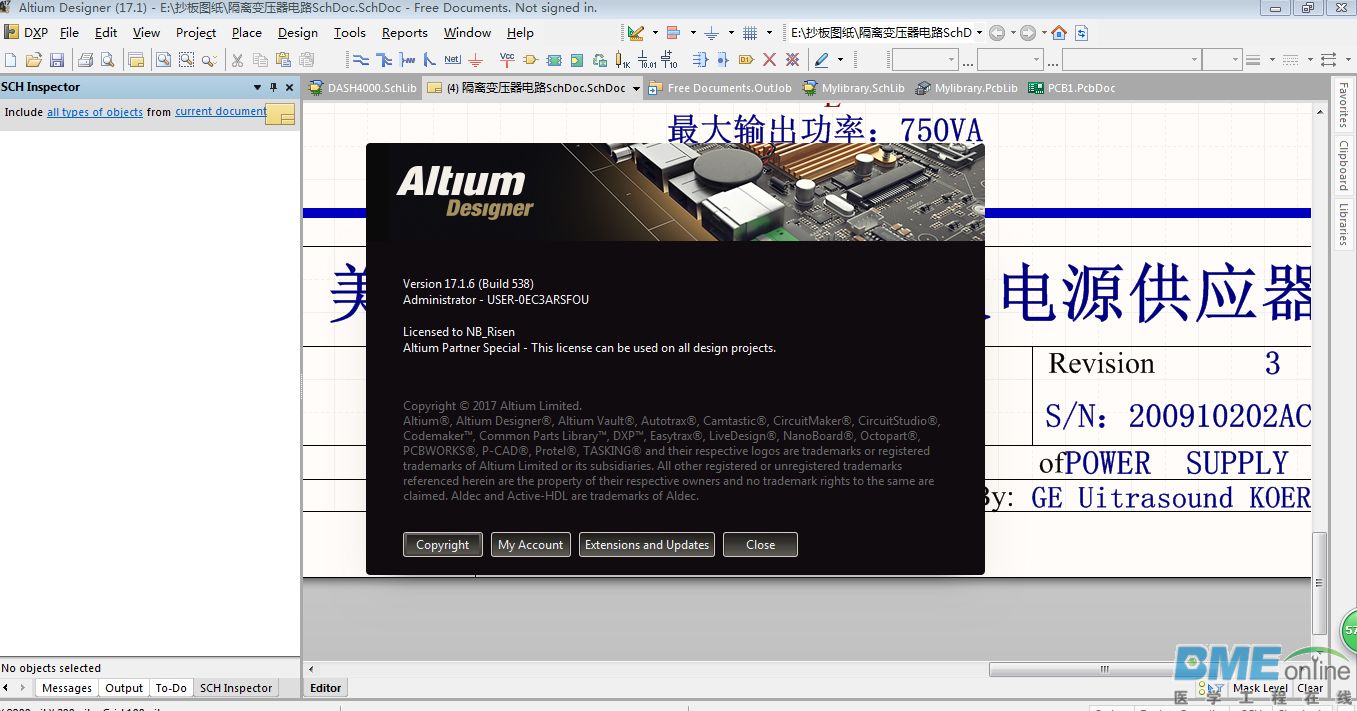
Task: Cut selection with scissors icon
Action: [x=237, y=60]
